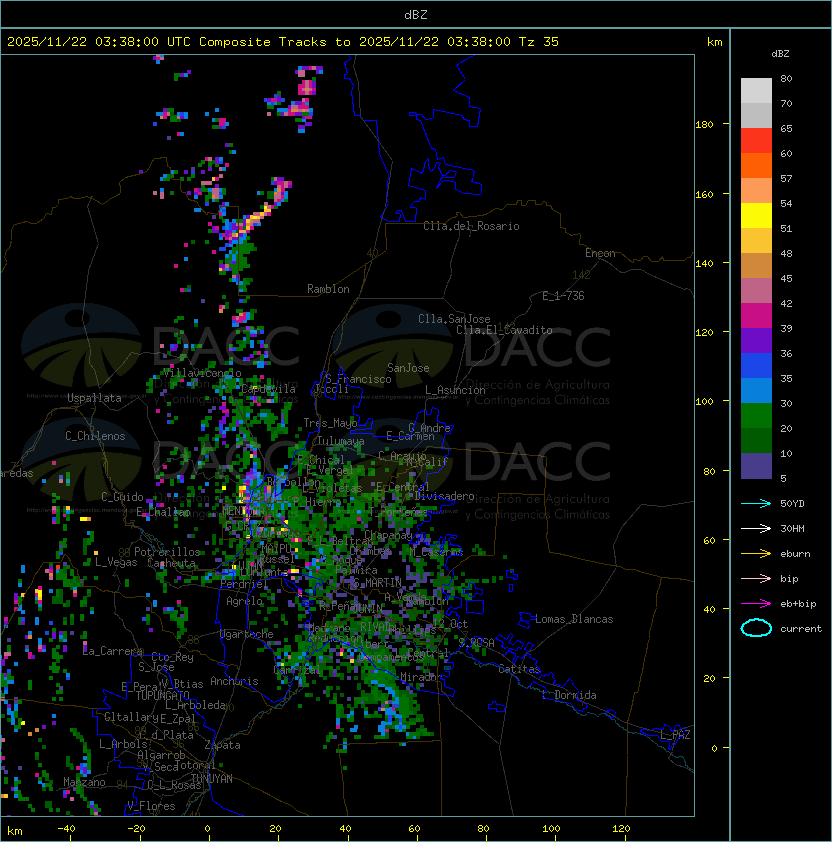The image size is (832, 842).
Task: Choose the light gray swatch between 80 and 70
Action: [x=756, y=91]
